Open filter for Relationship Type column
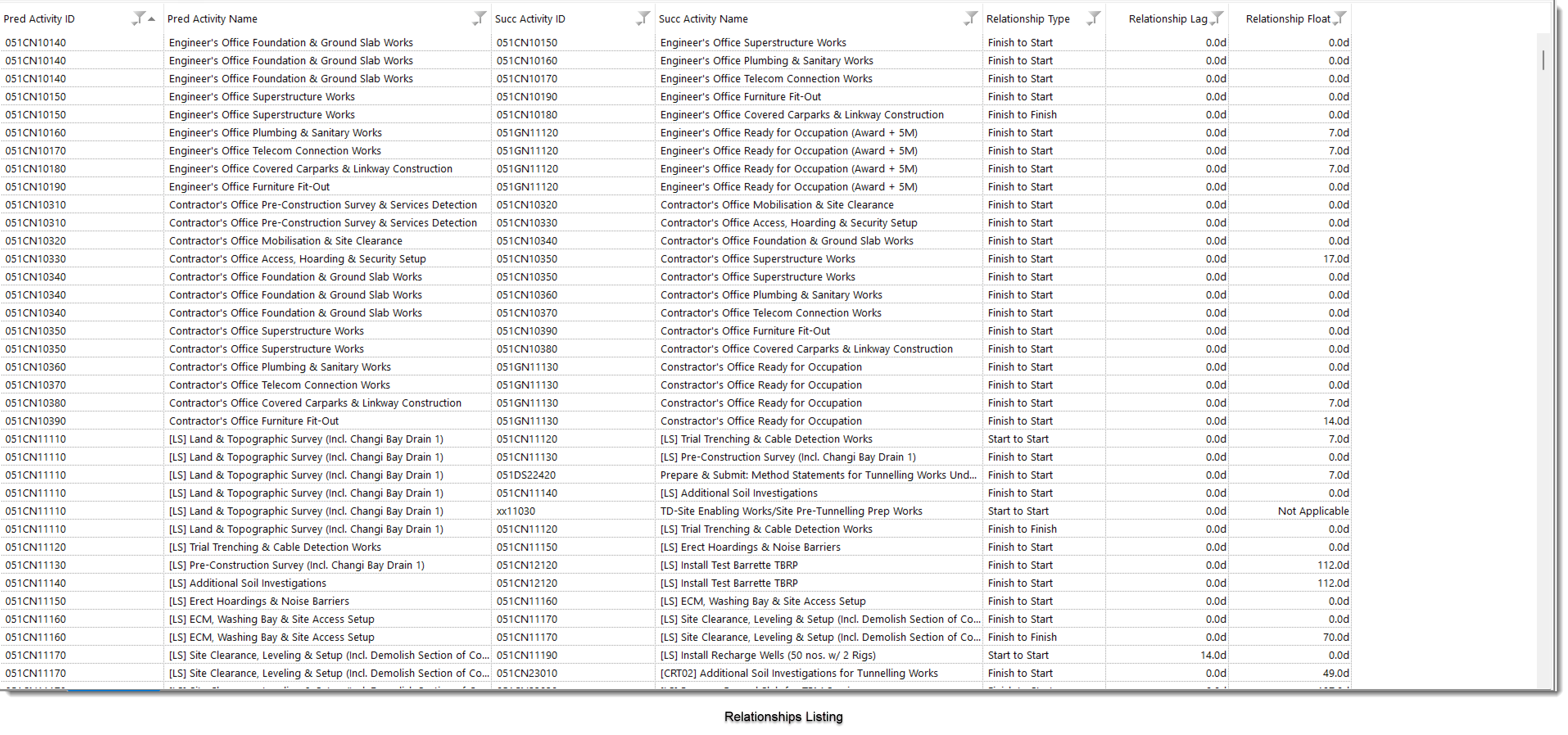The width and height of the screenshot is (1568, 735). click(1094, 18)
